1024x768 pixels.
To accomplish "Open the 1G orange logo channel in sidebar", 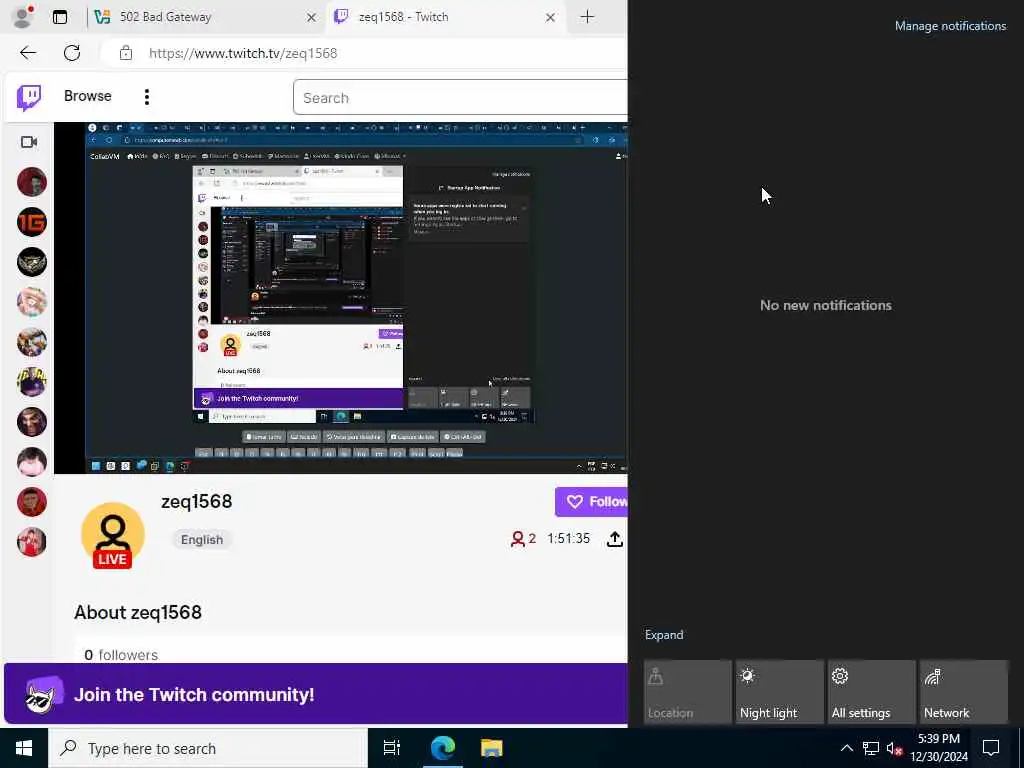I will tap(32, 222).
